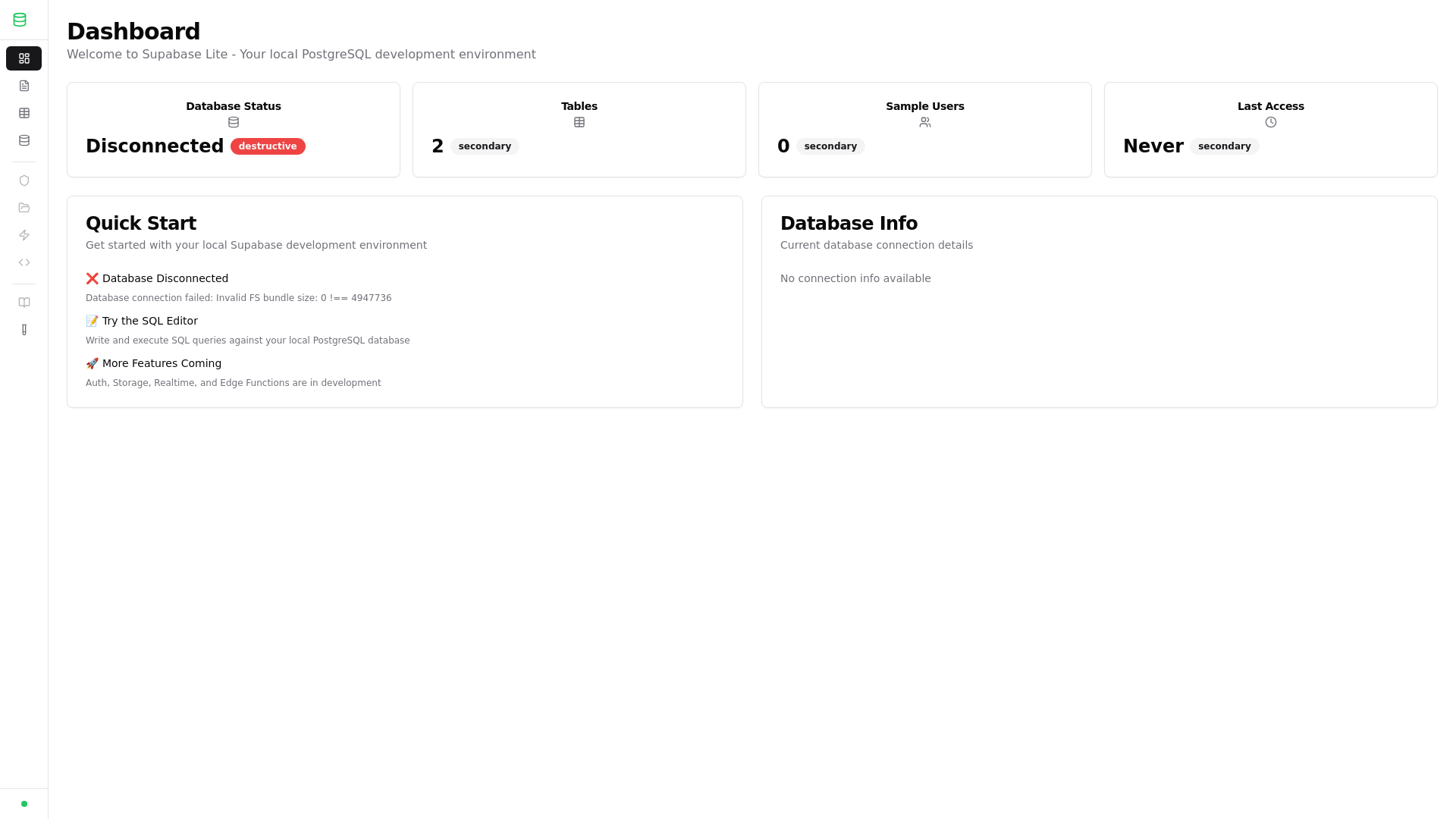Click the Database Status card title

pos(234,106)
